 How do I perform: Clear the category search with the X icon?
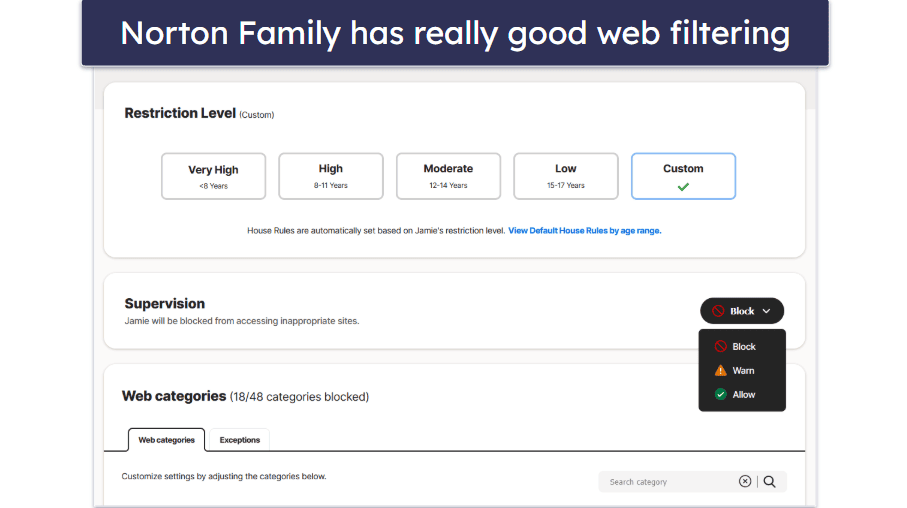745,481
